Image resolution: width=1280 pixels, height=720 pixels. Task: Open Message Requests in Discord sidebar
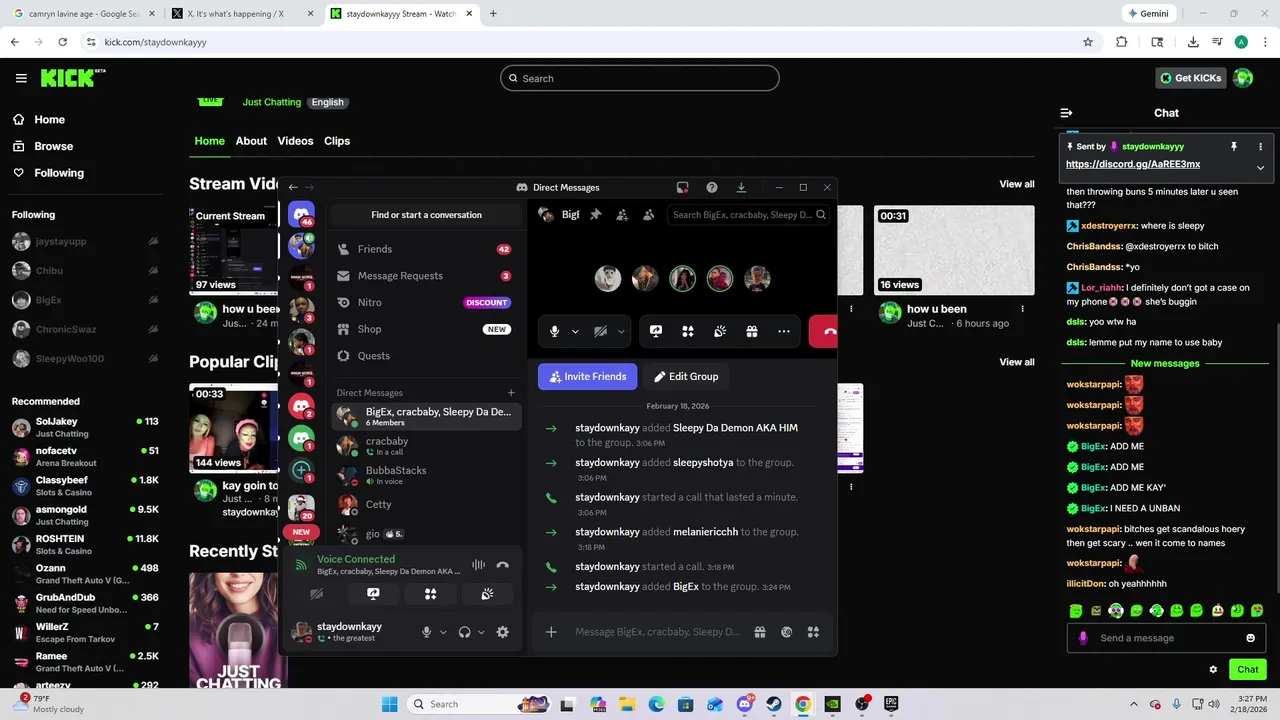pos(426,276)
